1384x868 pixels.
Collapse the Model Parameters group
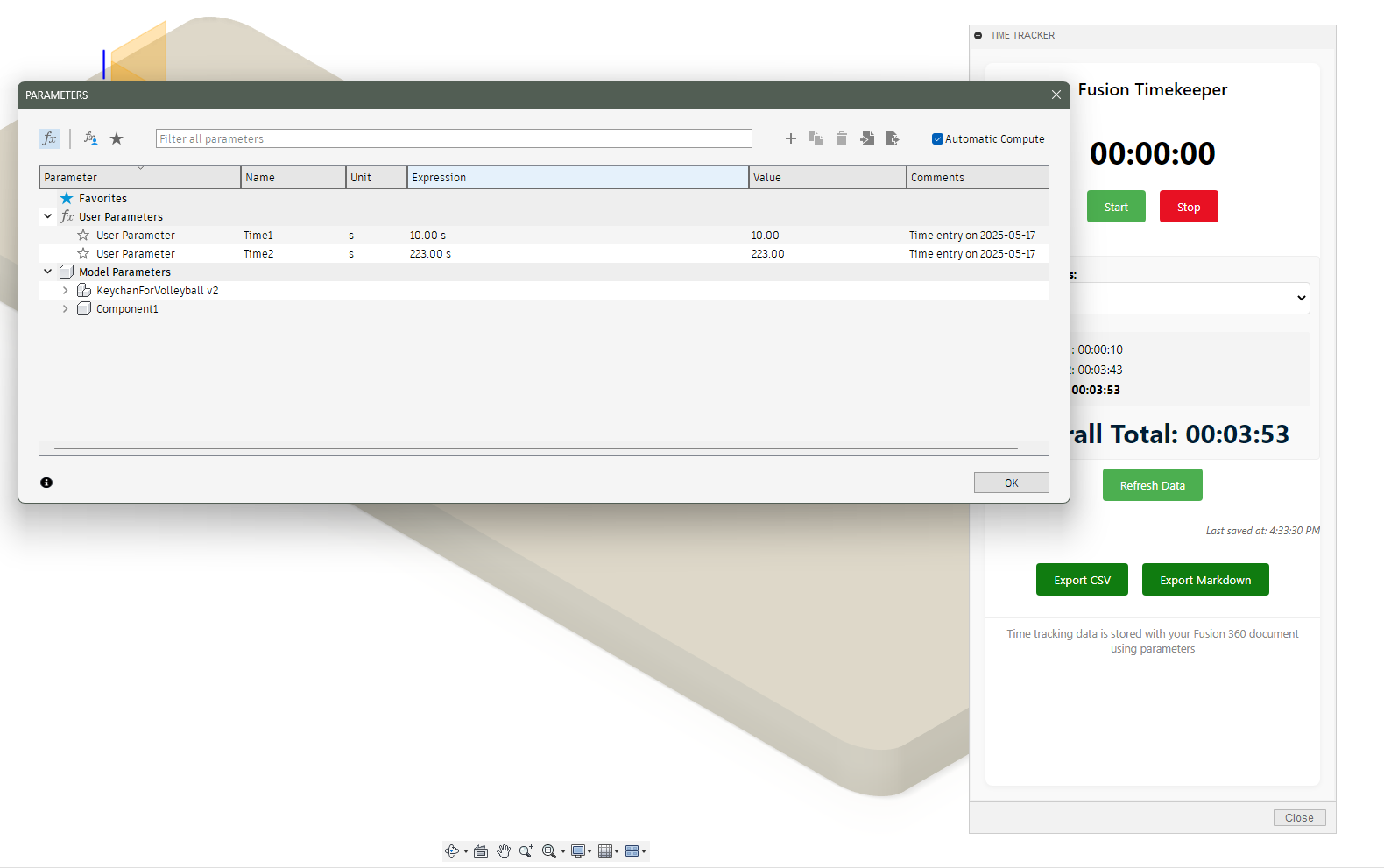click(48, 272)
